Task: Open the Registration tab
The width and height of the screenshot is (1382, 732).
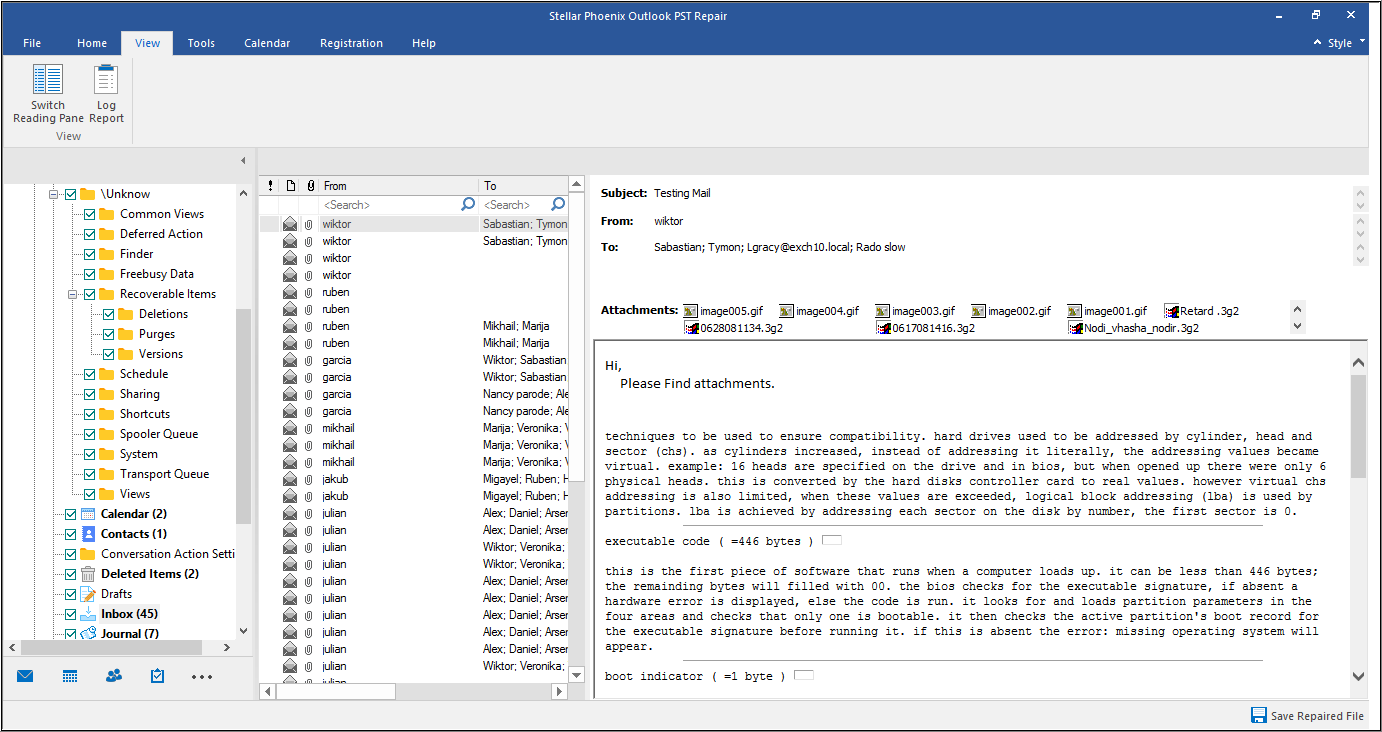Action: click(x=351, y=43)
